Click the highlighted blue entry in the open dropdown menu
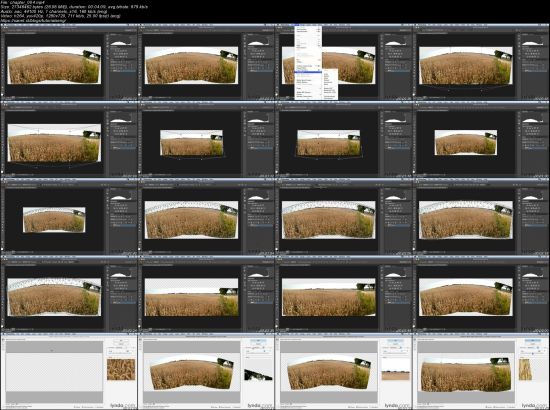Image resolution: width=550 pixels, height=410 pixels. (x=308, y=72)
